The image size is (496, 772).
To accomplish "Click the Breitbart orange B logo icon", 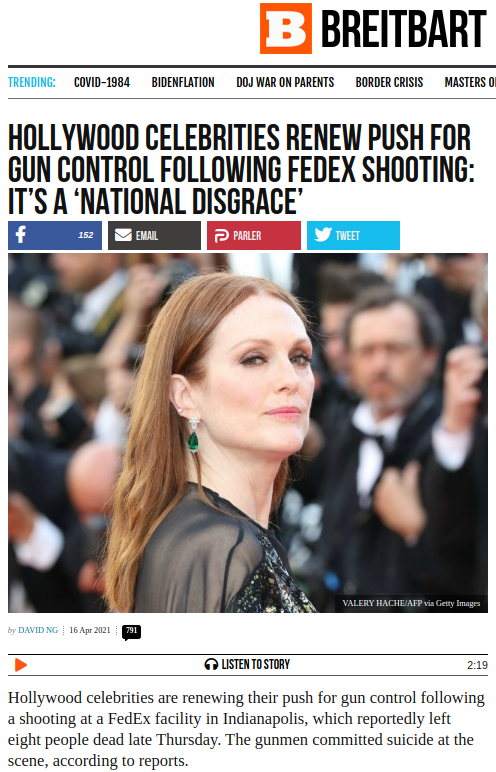I will click(286, 29).
